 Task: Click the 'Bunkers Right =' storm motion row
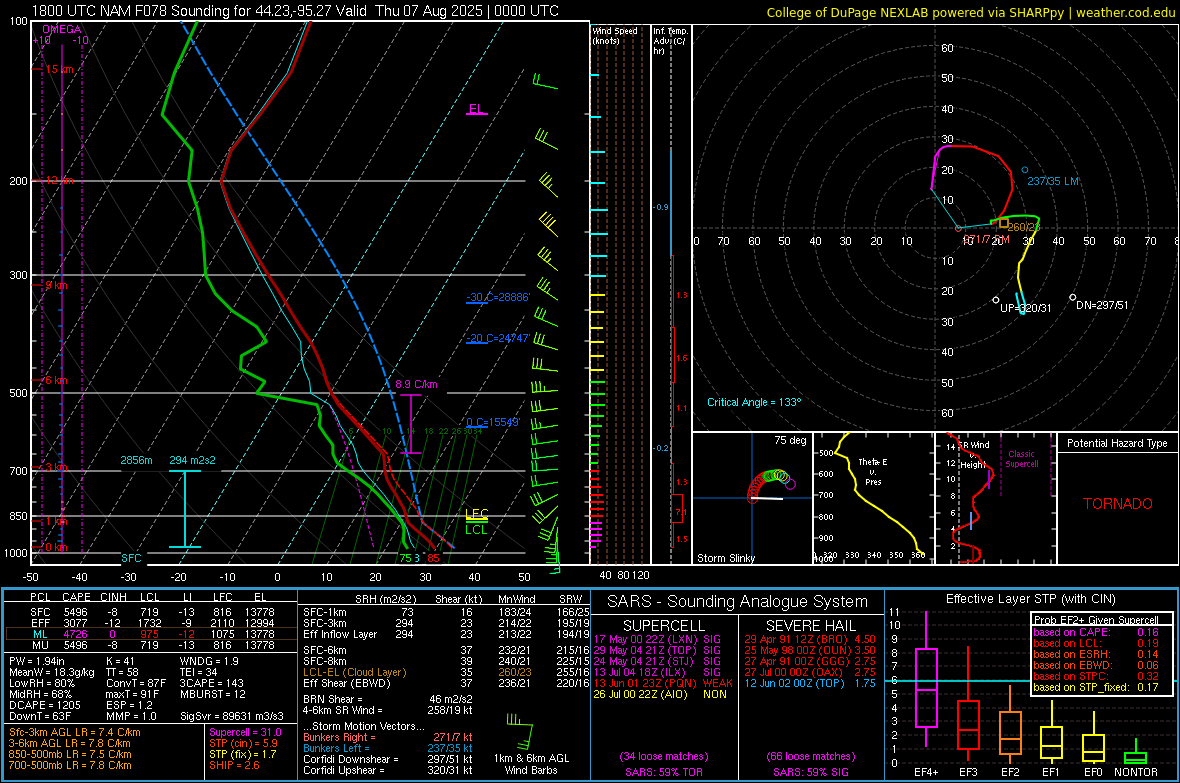[388, 737]
